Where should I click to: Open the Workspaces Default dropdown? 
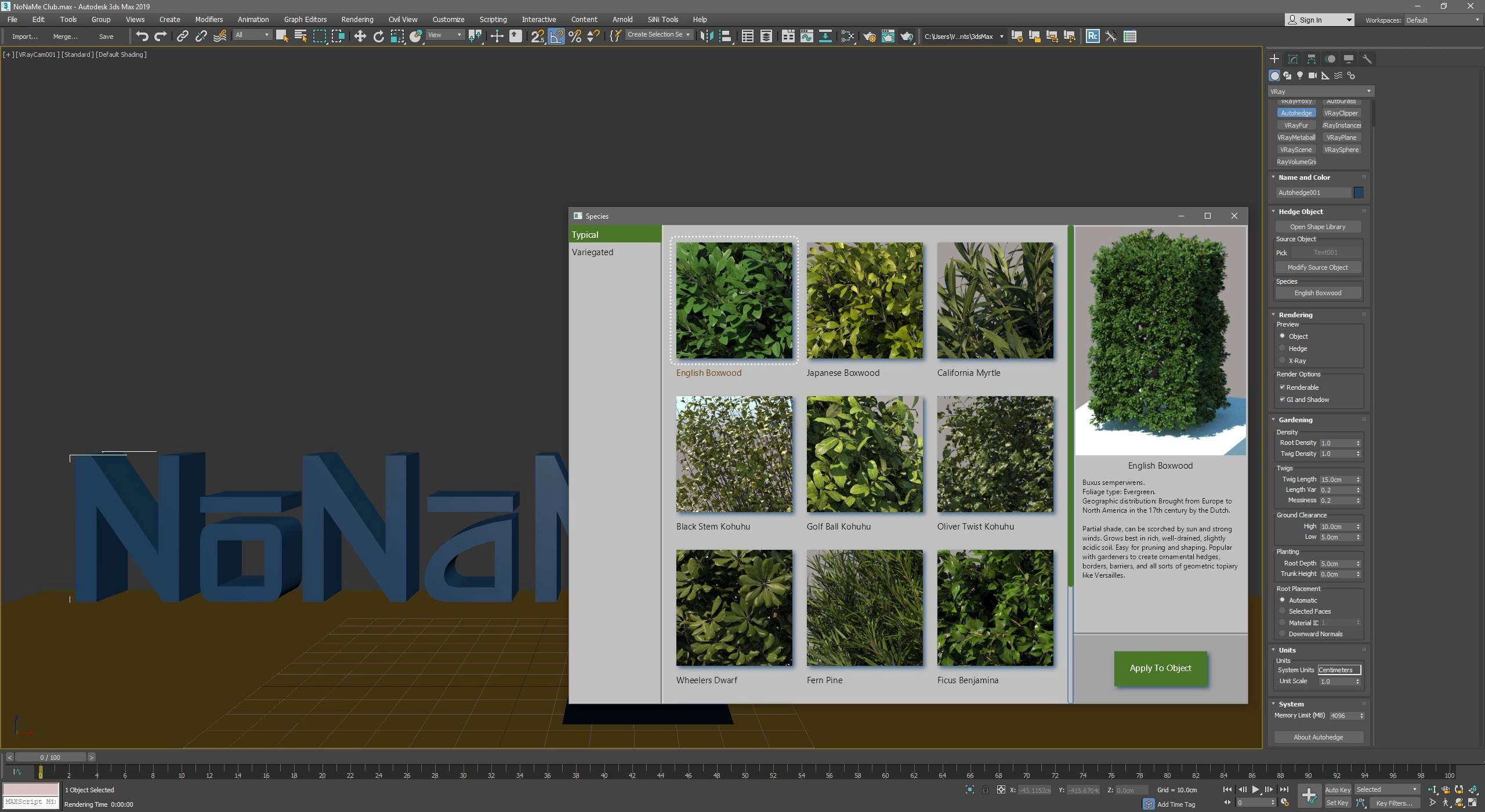coord(1443,20)
